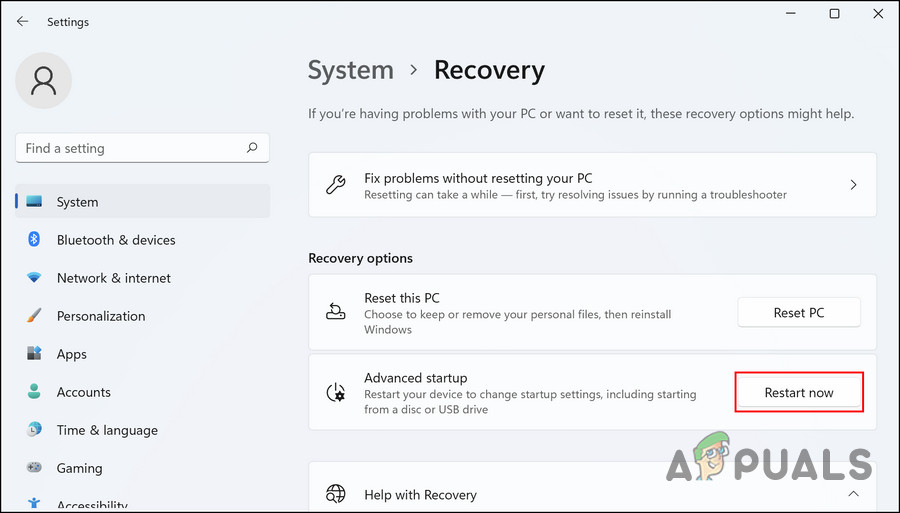Click the Gaming controller icon
Screen dimensions: 900x513
point(34,468)
